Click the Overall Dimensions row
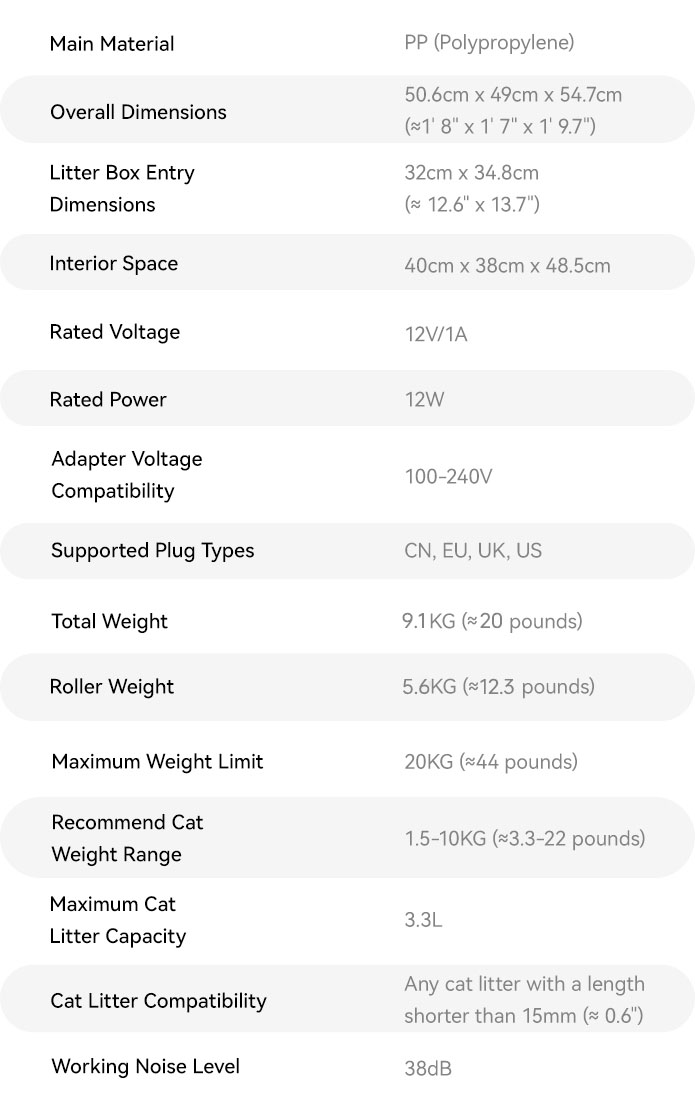 (x=347, y=110)
